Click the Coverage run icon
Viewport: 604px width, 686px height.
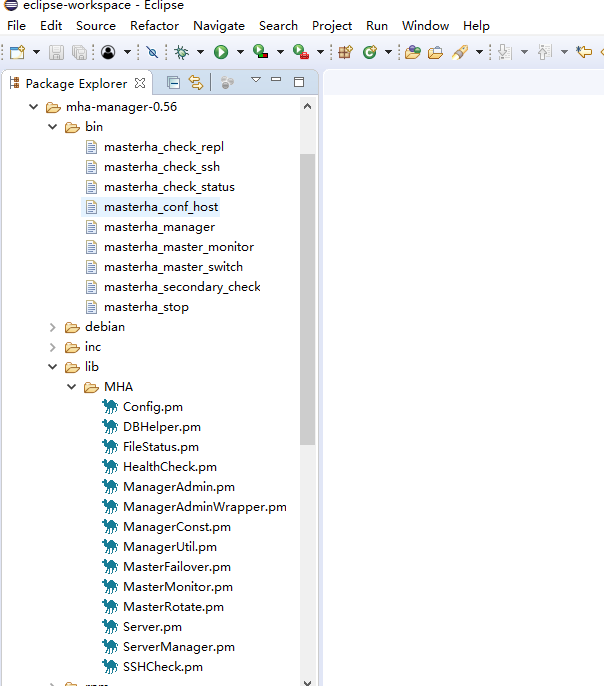point(261,52)
